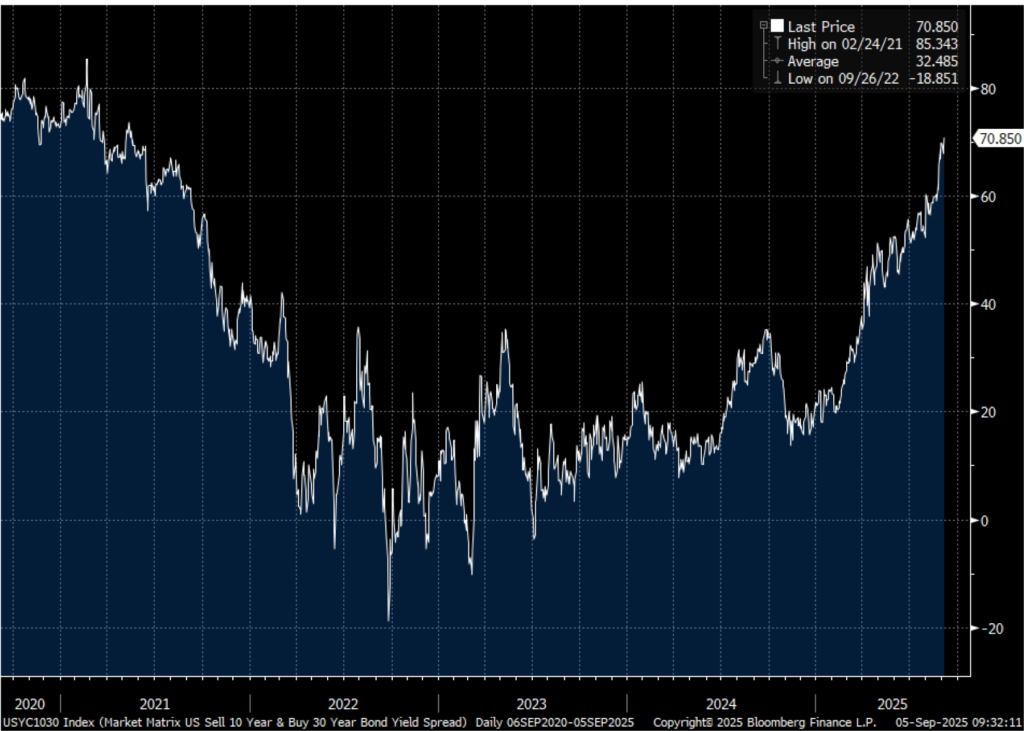Click the Low marker icon in legend
The height and width of the screenshot is (731, 1024).
[x=777, y=77]
